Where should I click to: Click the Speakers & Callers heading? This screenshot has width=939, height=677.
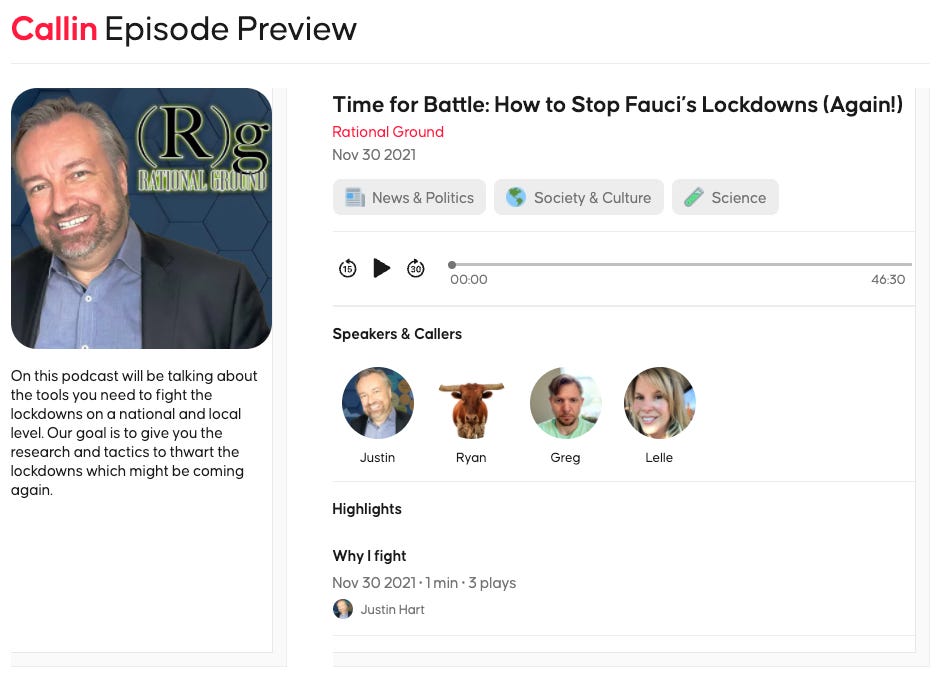tap(397, 334)
